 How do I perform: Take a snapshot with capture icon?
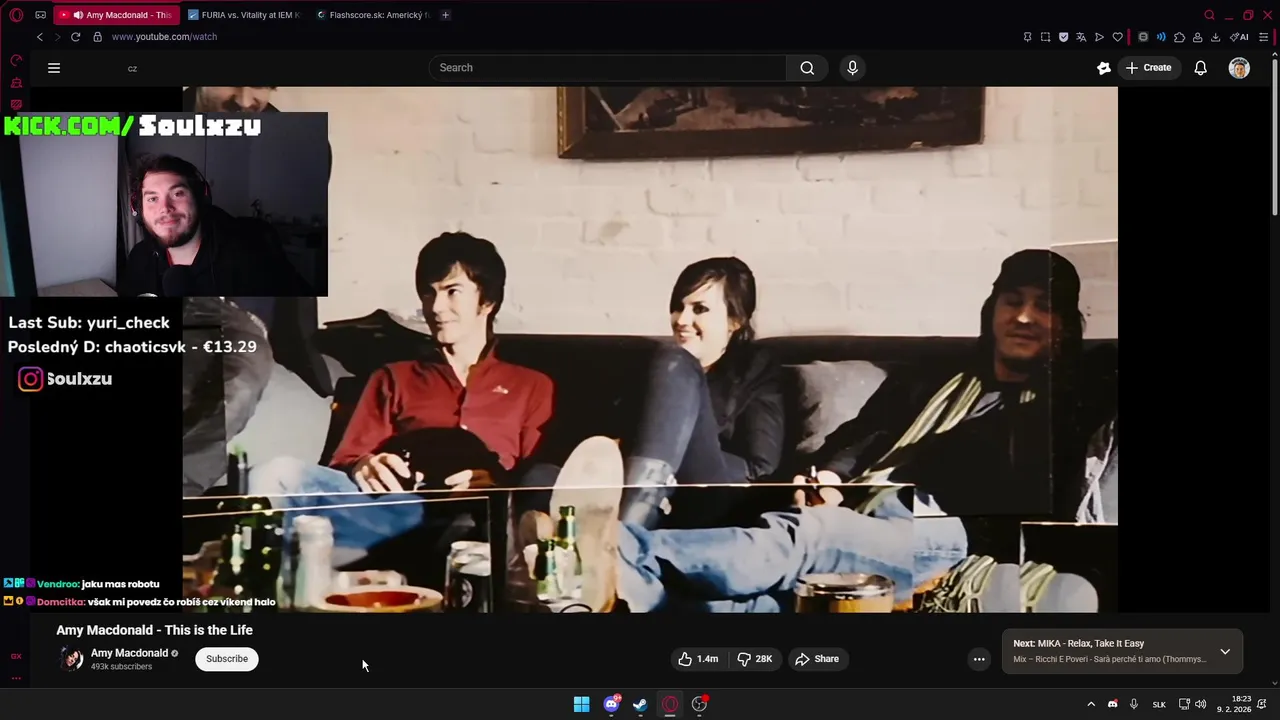[1045, 37]
